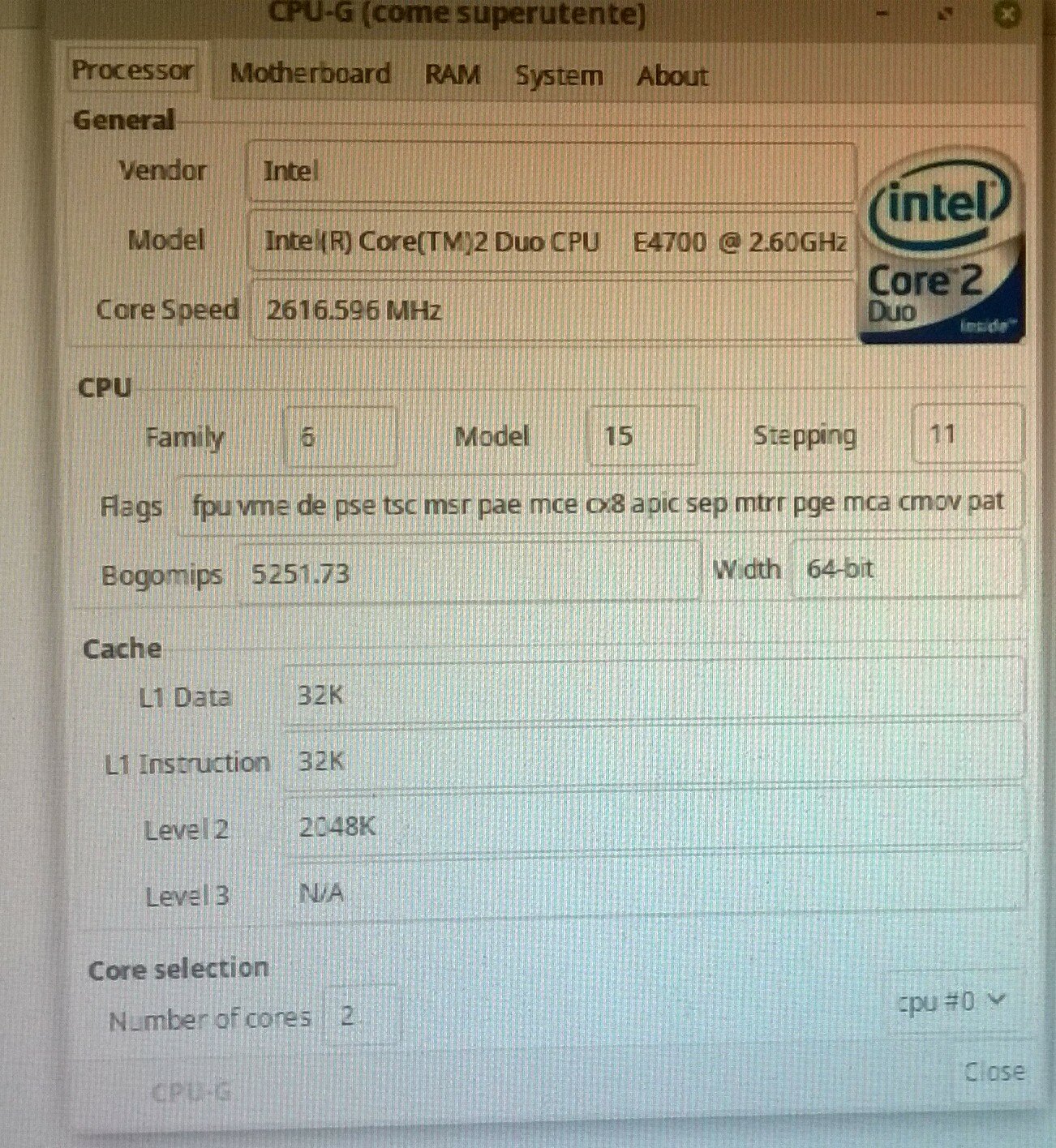Click the Core Speed value field
1056x1148 pixels.
(x=552, y=311)
